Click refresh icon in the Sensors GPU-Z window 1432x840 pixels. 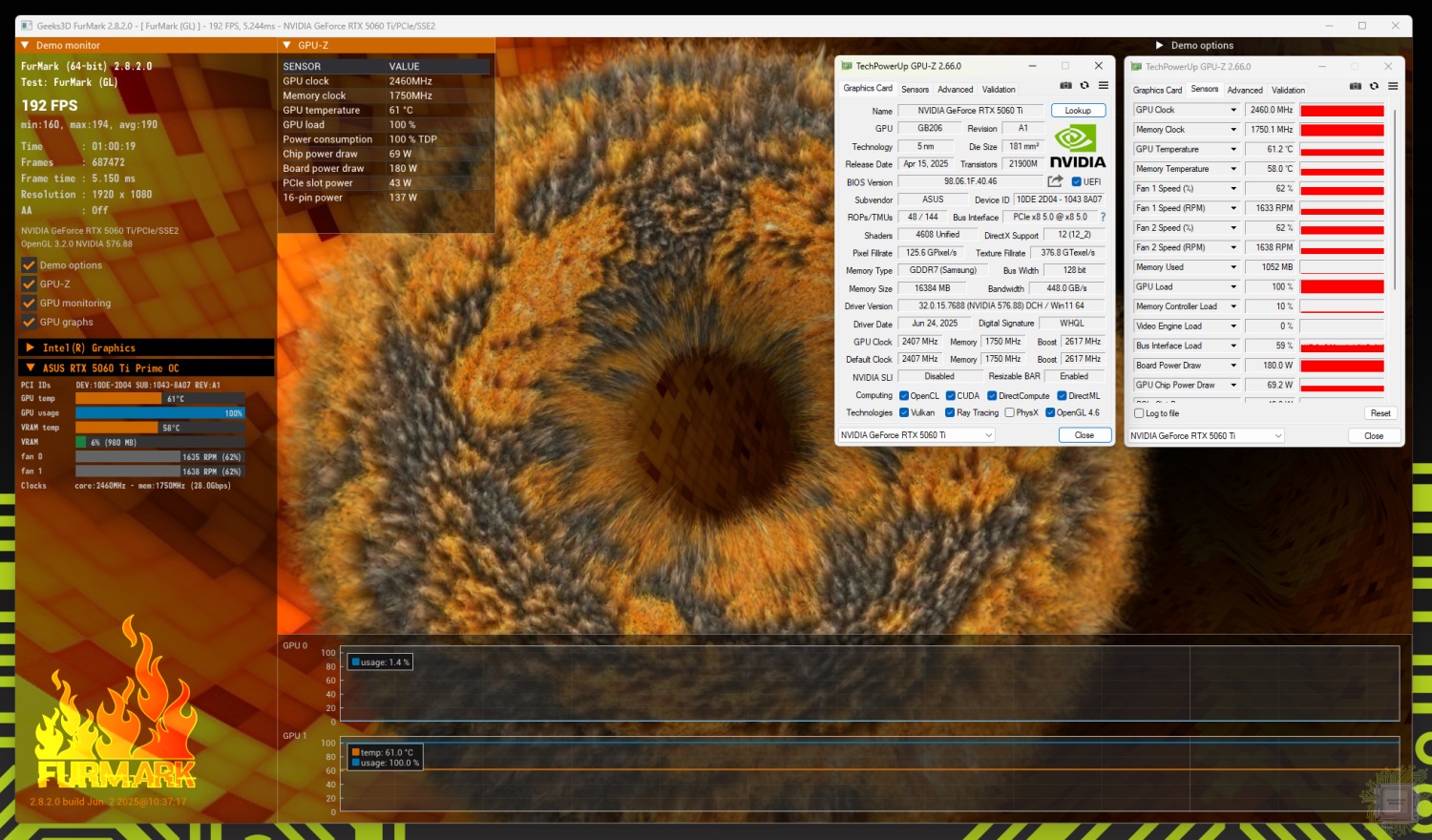pyautogui.click(x=1374, y=86)
